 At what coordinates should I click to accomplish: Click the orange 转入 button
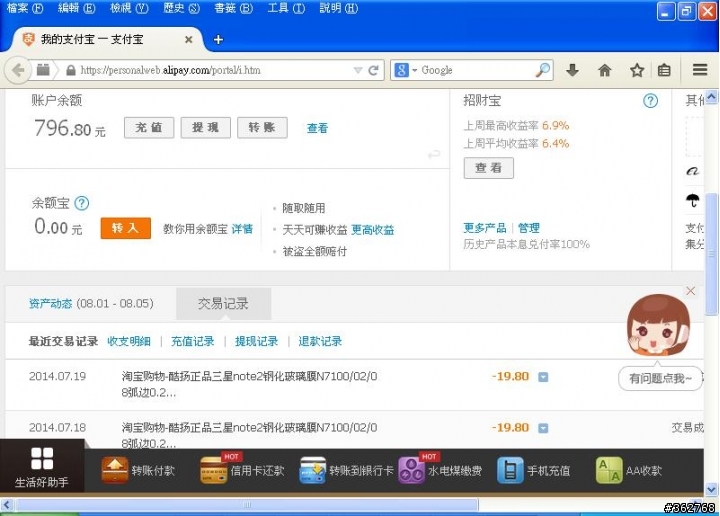pyautogui.click(x=125, y=228)
